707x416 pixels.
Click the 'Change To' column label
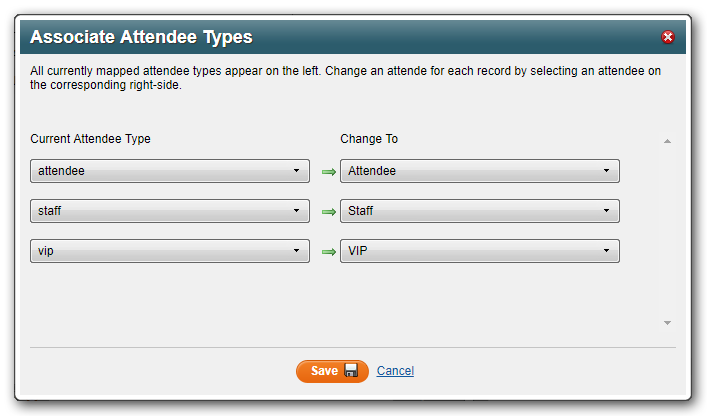click(369, 139)
